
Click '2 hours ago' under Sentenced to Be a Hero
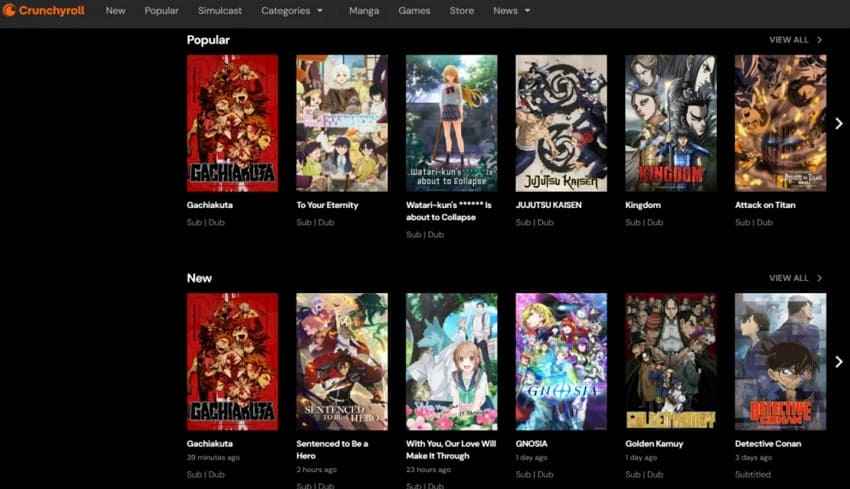[x=316, y=469]
